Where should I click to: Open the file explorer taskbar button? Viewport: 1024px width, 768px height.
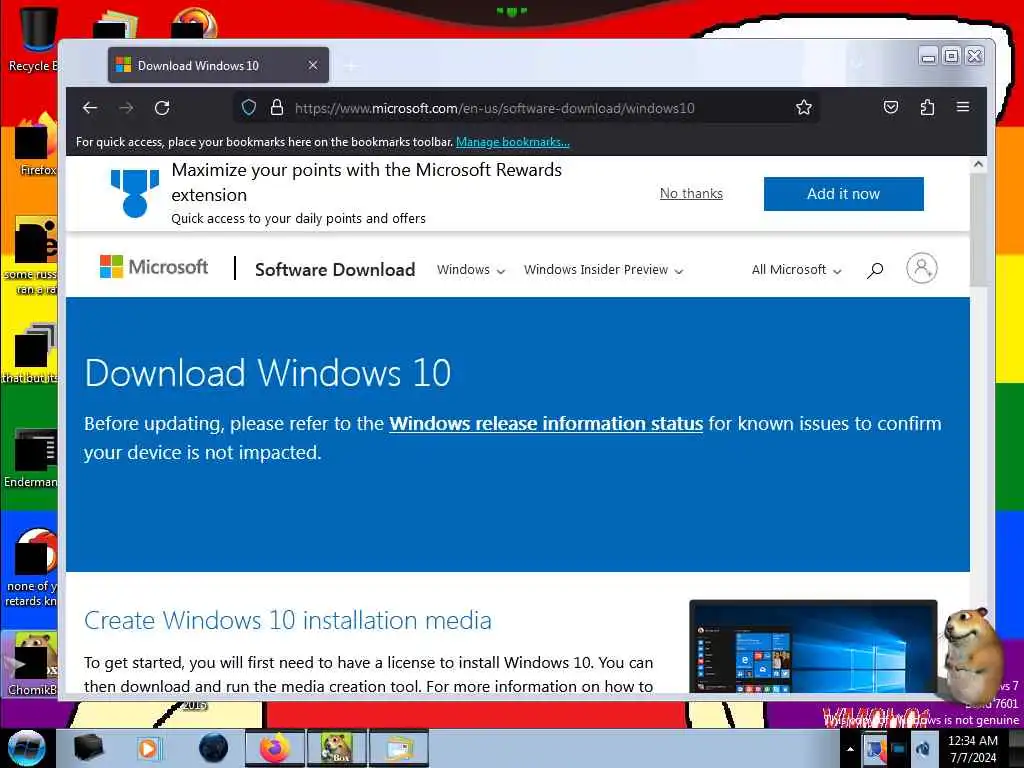pos(398,748)
